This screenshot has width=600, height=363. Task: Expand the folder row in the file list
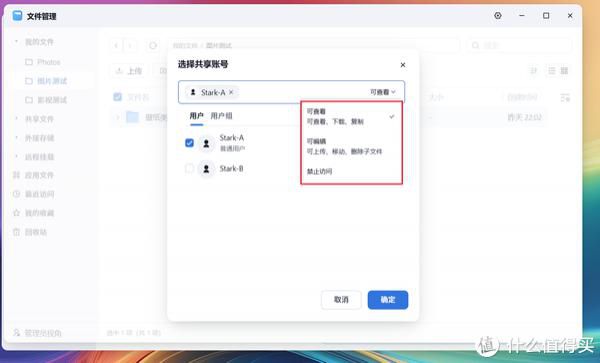click(117, 117)
